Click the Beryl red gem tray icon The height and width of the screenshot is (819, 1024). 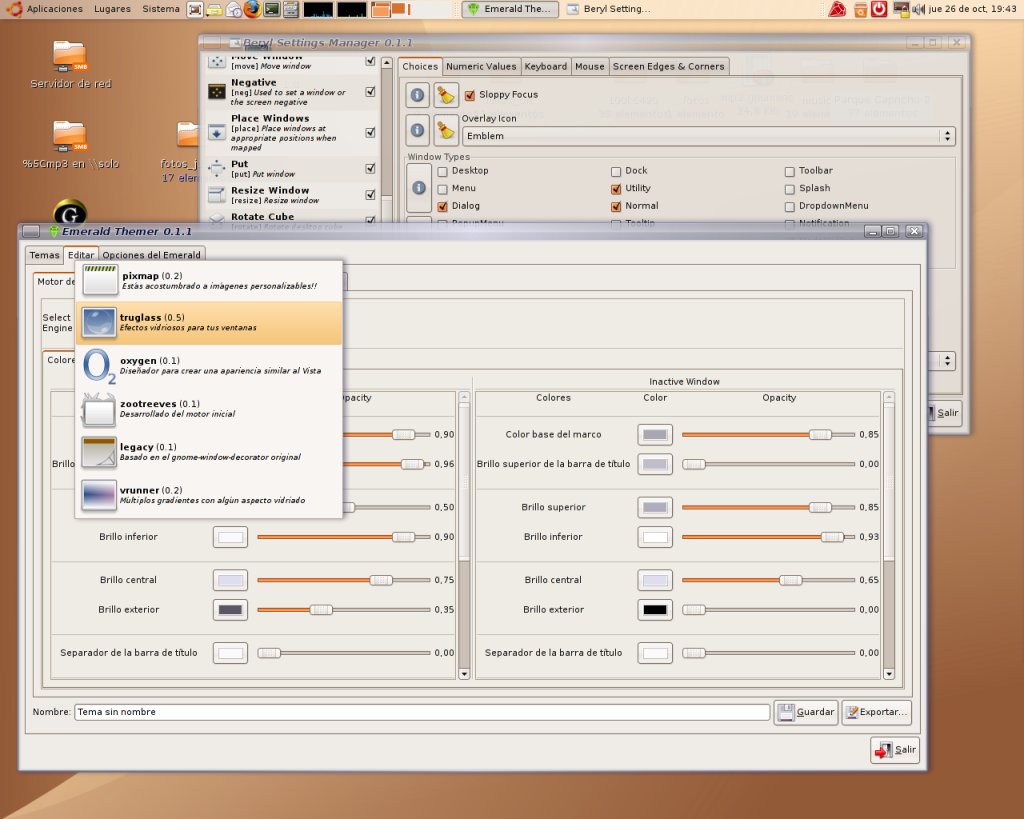coord(837,9)
